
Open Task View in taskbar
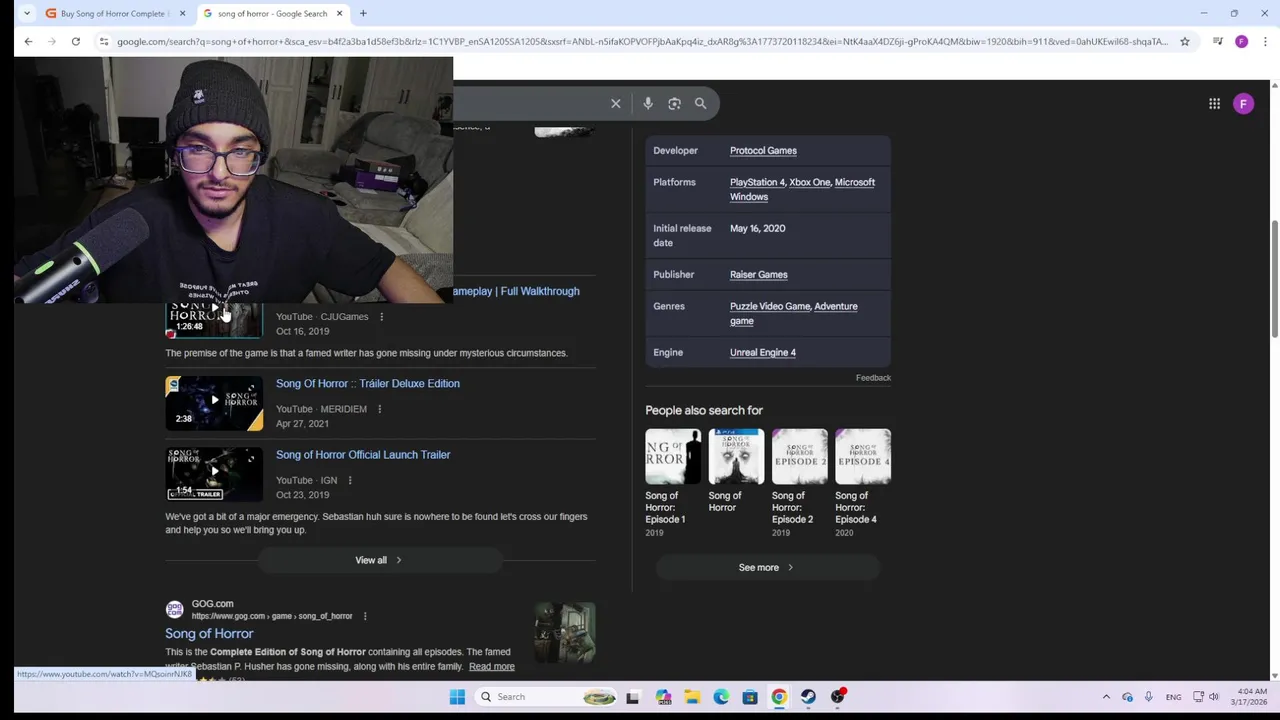[x=633, y=697]
